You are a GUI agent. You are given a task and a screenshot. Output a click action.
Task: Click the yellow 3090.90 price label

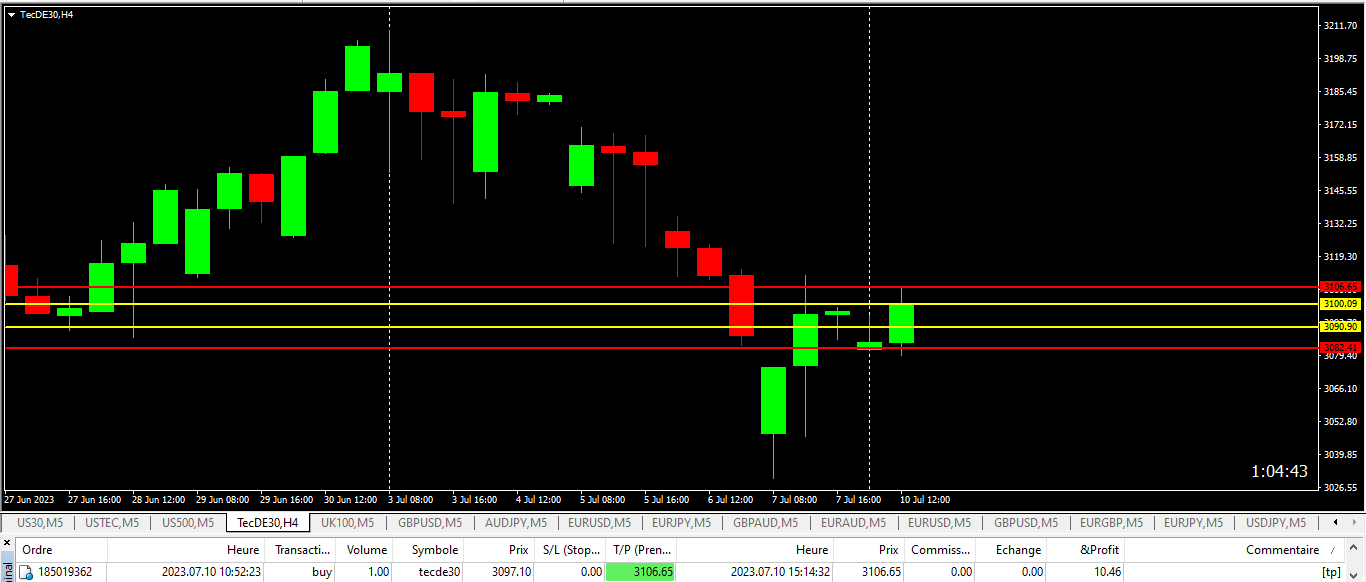[1340, 327]
